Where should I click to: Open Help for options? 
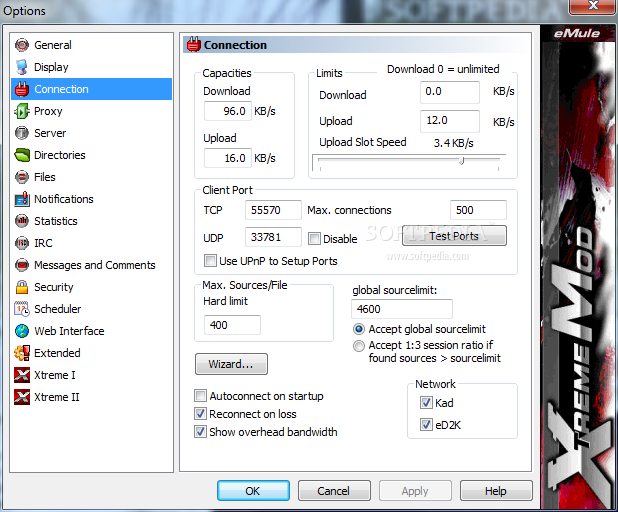pos(496,491)
